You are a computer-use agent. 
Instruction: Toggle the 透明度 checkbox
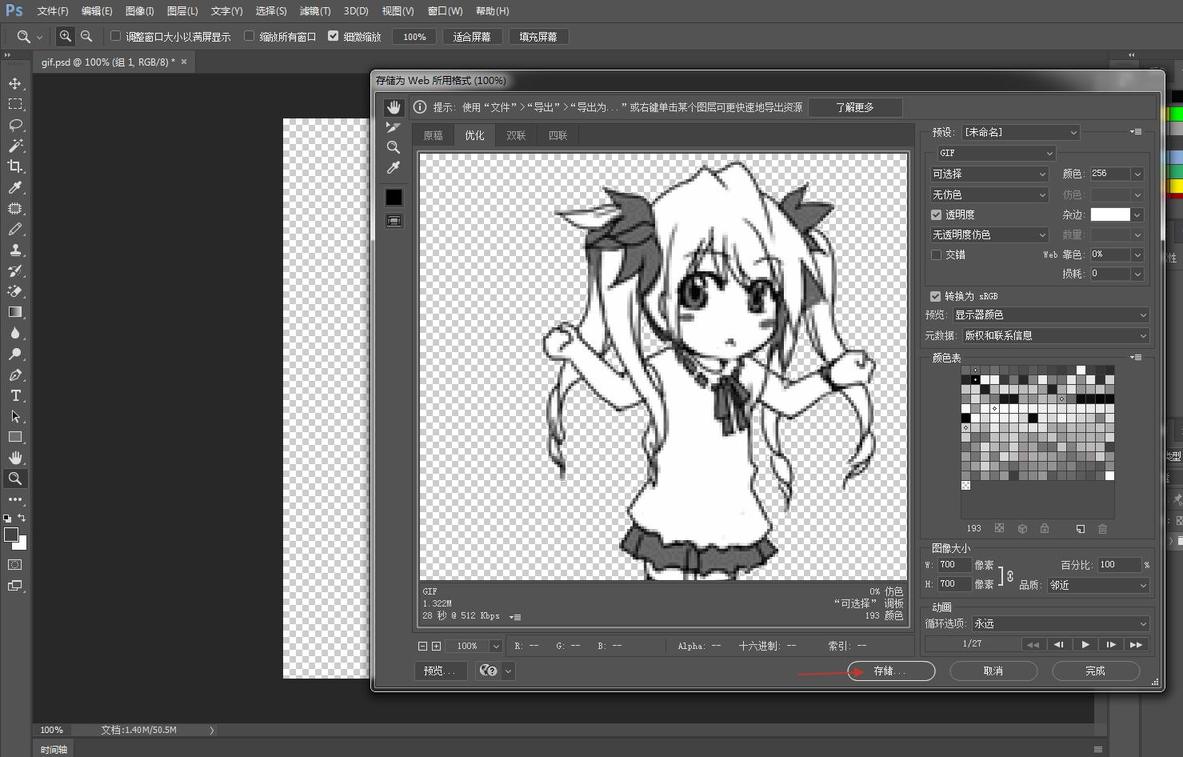(x=936, y=214)
